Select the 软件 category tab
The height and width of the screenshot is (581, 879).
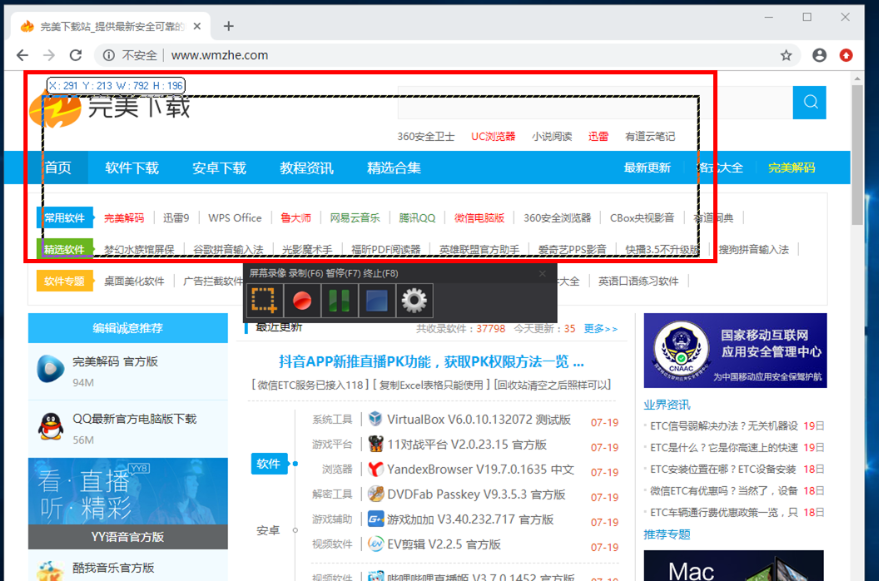[267, 464]
